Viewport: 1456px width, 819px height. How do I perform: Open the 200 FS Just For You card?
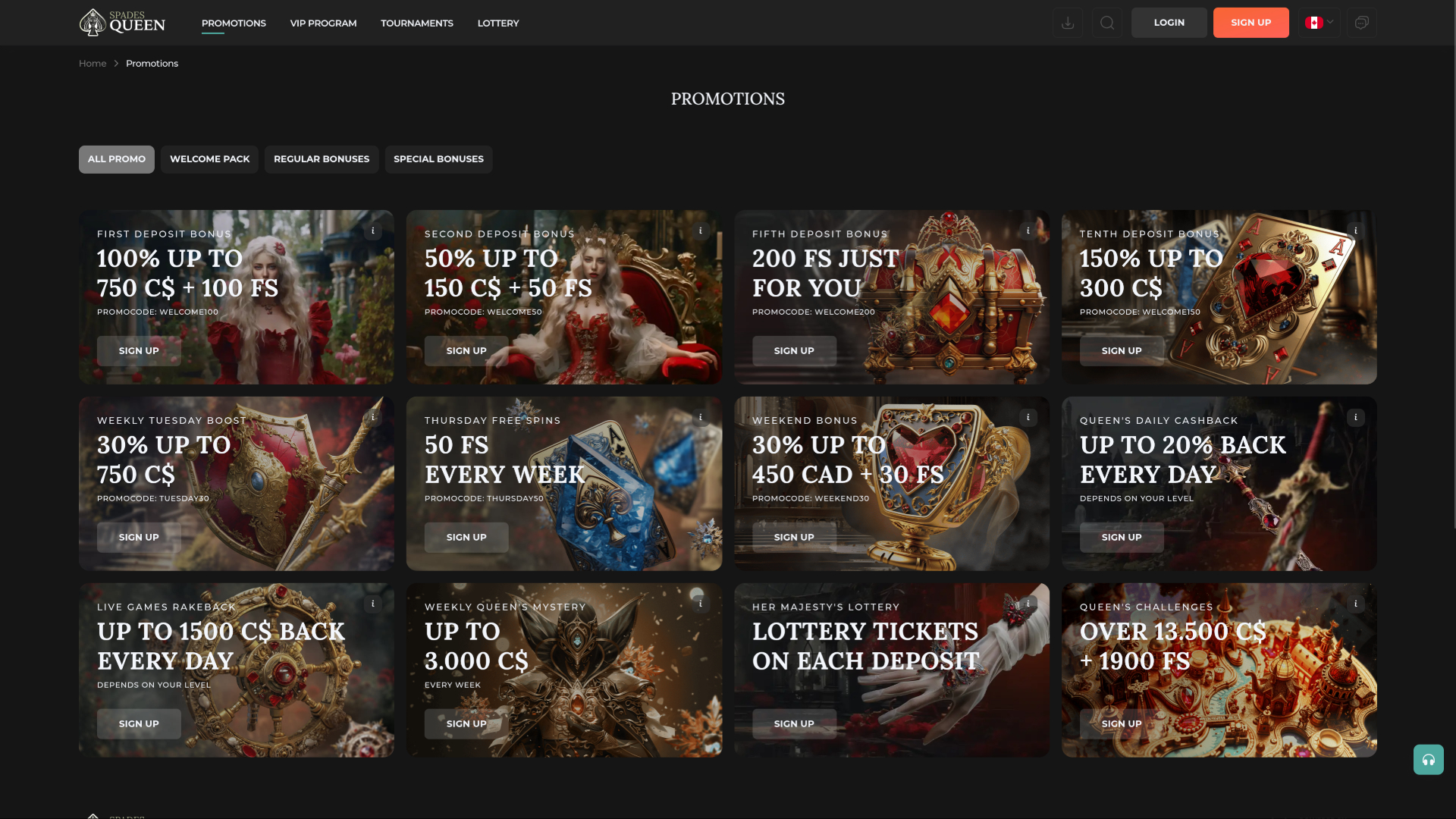892,297
